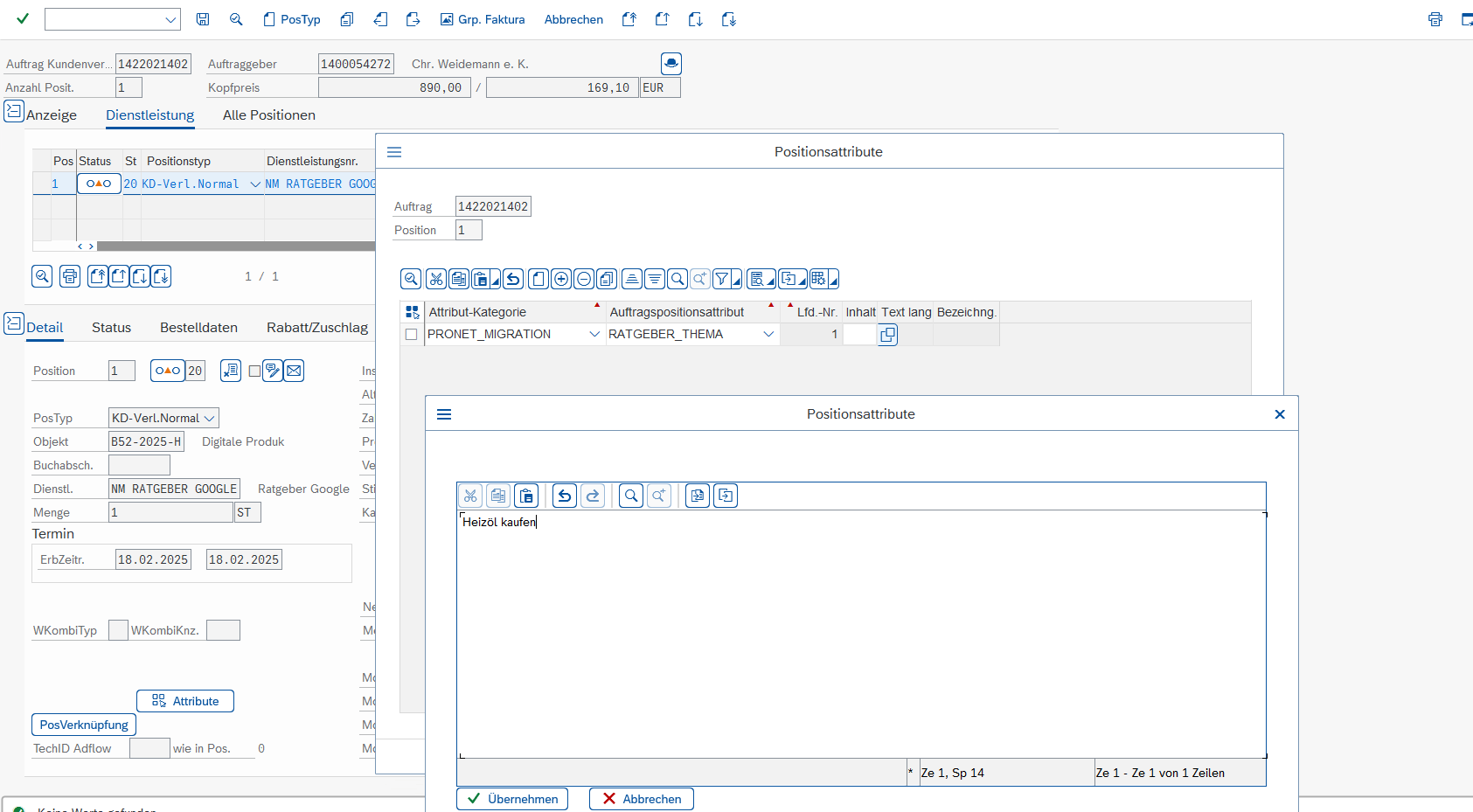The width and height of the screenshot is (1473, 812).
Task: Click the green checkmark in top toolbar
Action: coord(23,18)
